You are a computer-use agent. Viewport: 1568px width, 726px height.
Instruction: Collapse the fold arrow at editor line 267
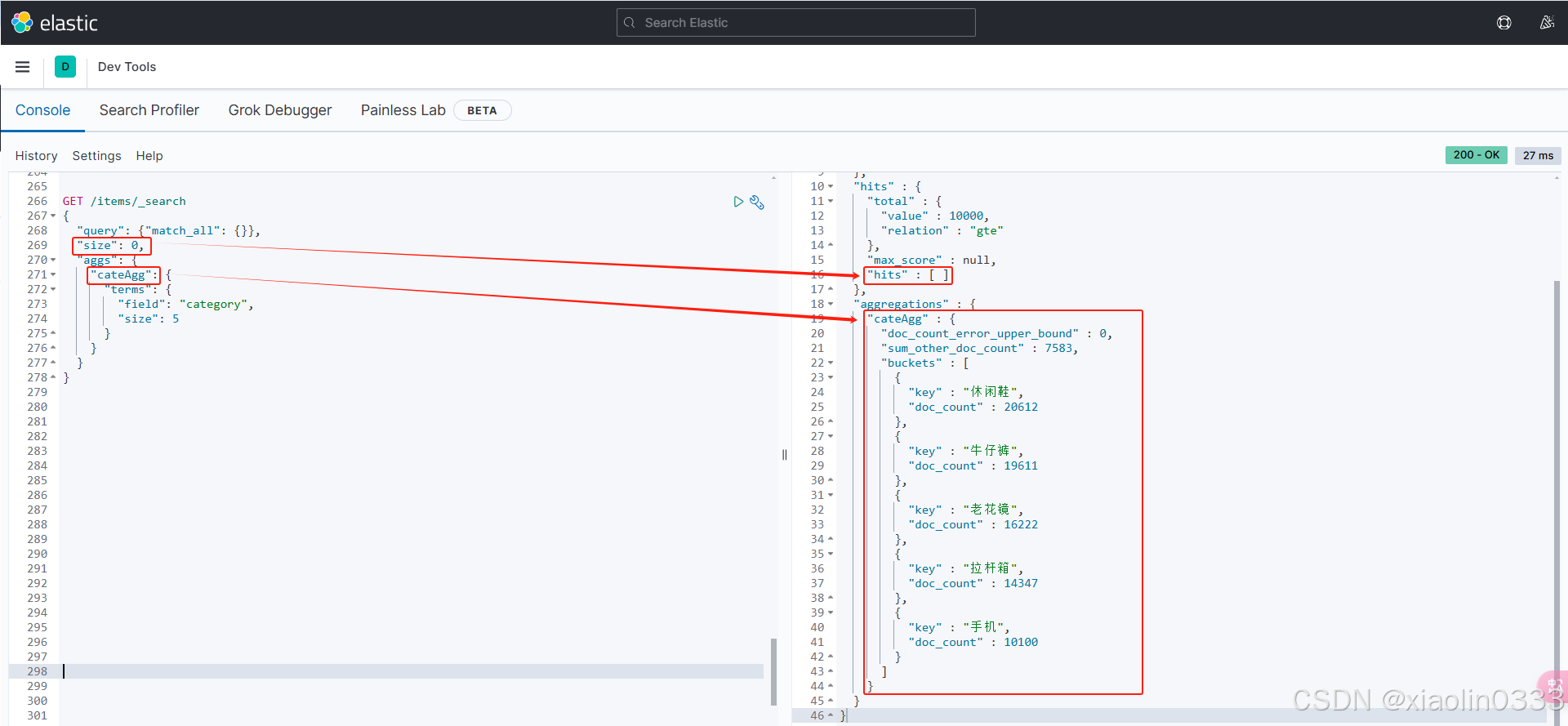[x=53, y=216]
